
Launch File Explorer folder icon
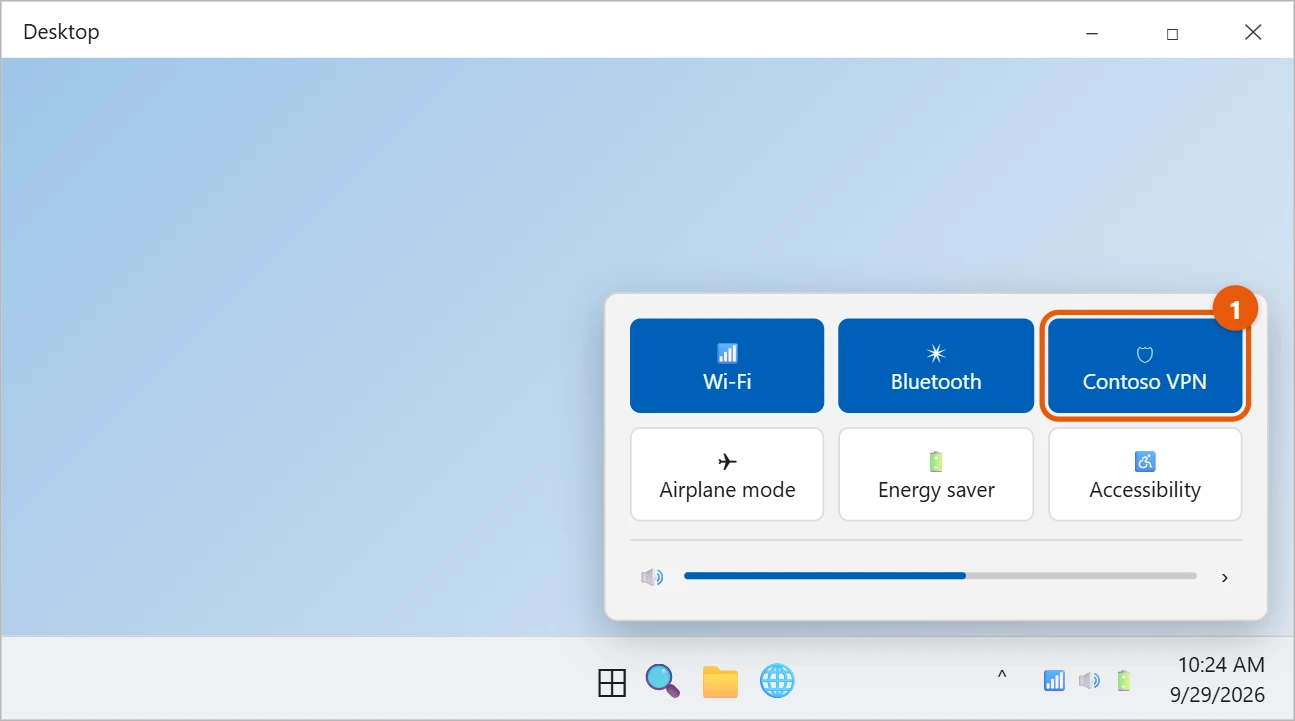(720, 682)
